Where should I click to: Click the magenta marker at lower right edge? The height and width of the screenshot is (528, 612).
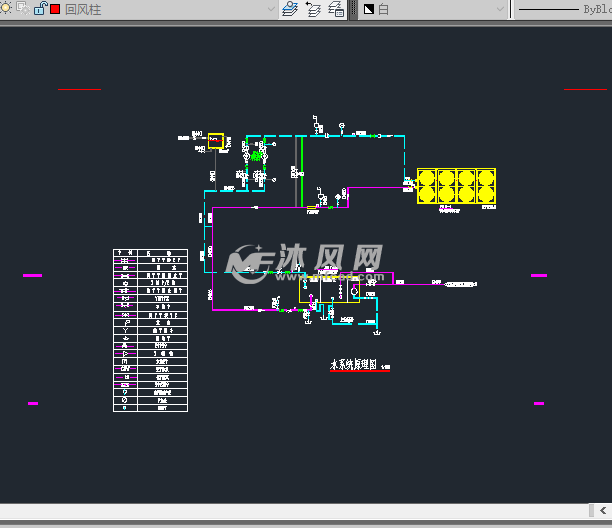(539, 404)
